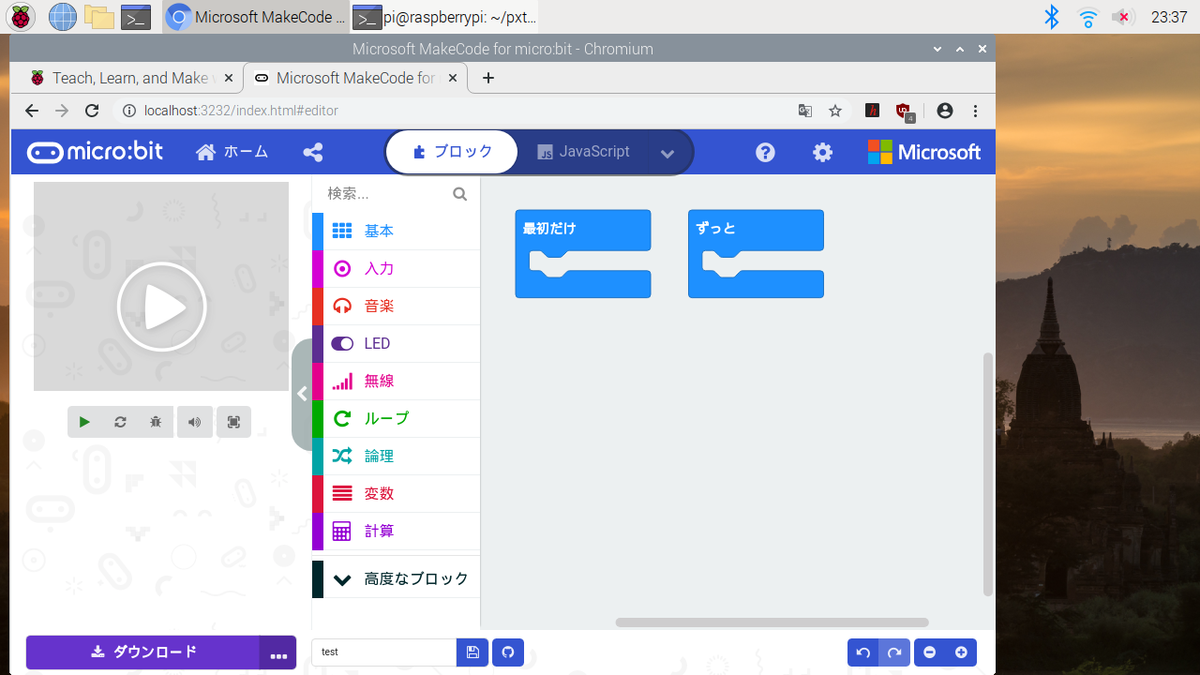Restart the simulator
Screen dimensions: 1200x675
[x=120, y=422]
